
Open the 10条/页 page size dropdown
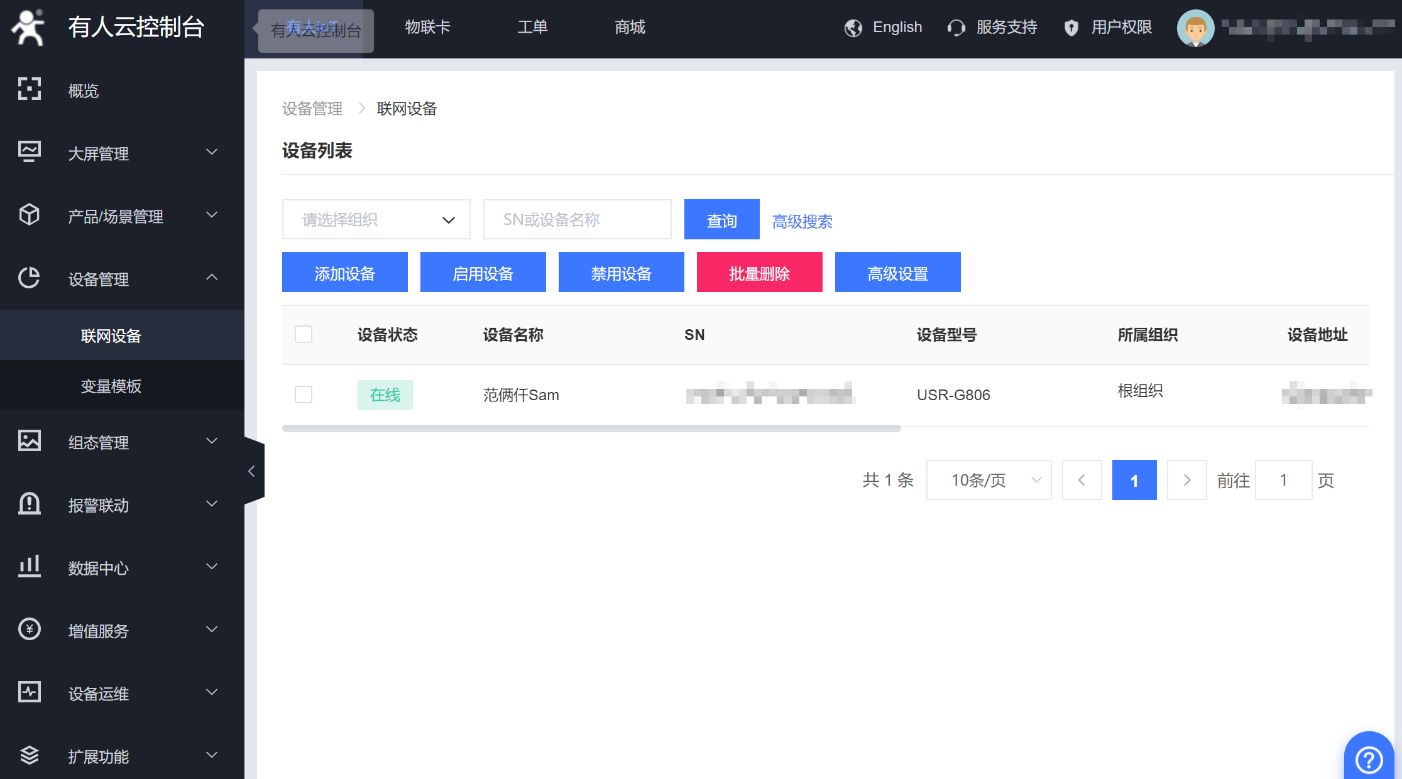pos(988,480)
